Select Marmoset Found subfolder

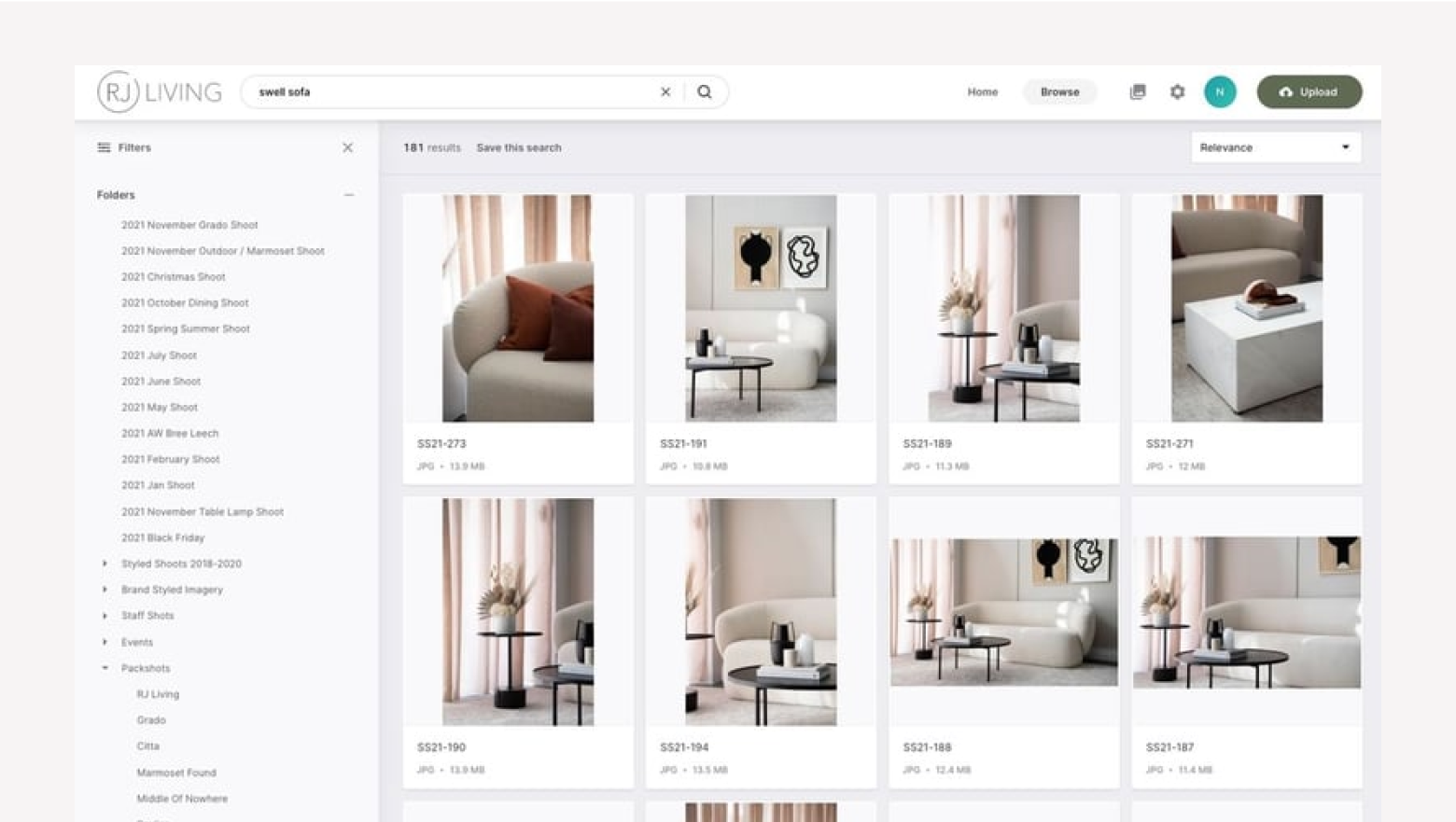(x=176, y=773)
